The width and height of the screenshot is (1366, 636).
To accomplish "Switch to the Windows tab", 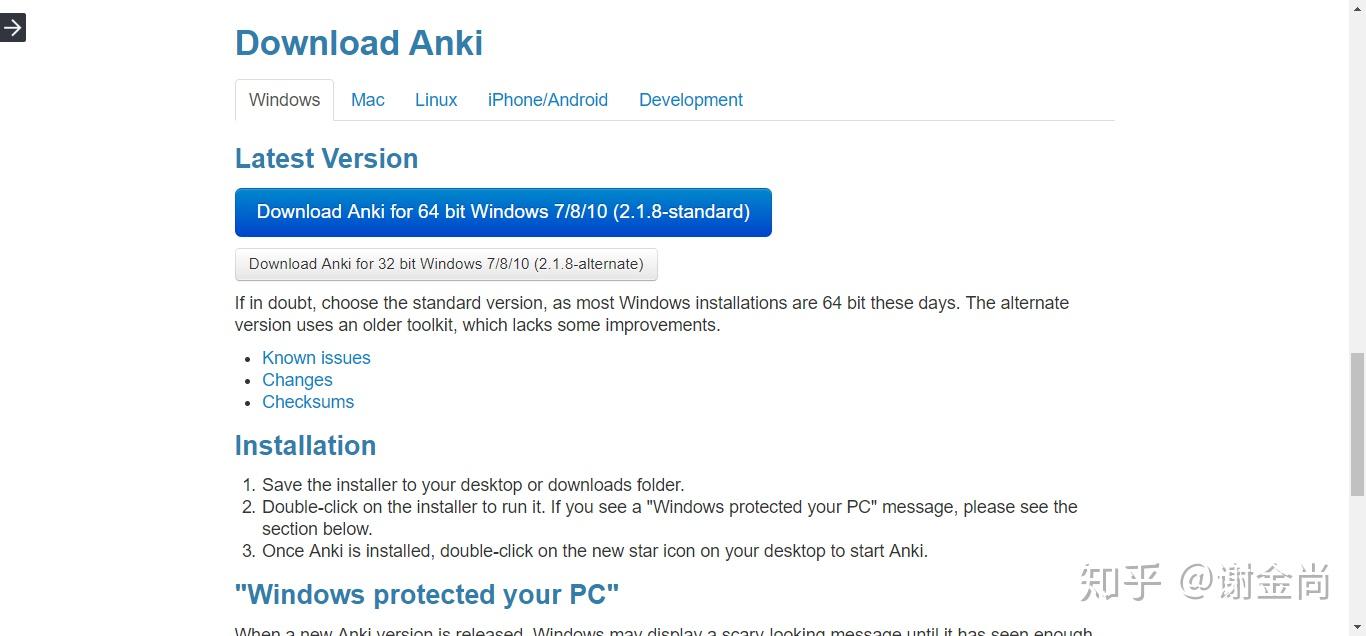I will [x=284, y=100].
